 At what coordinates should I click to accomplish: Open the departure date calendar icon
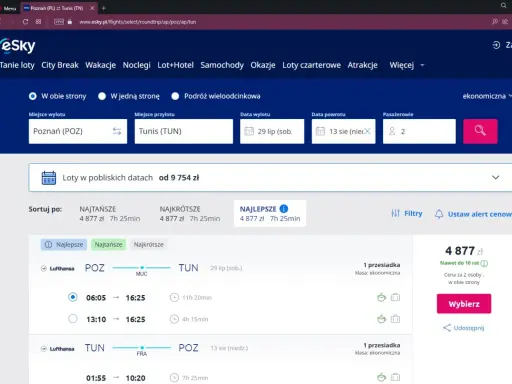pyautogui.click(x=249, y=131)
